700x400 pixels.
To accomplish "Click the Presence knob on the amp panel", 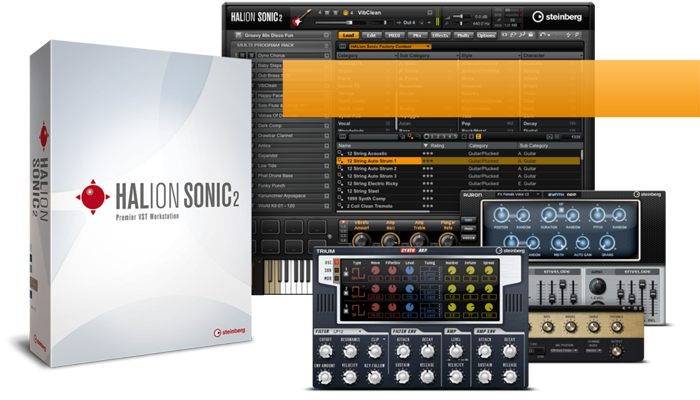I will [617, 327].
